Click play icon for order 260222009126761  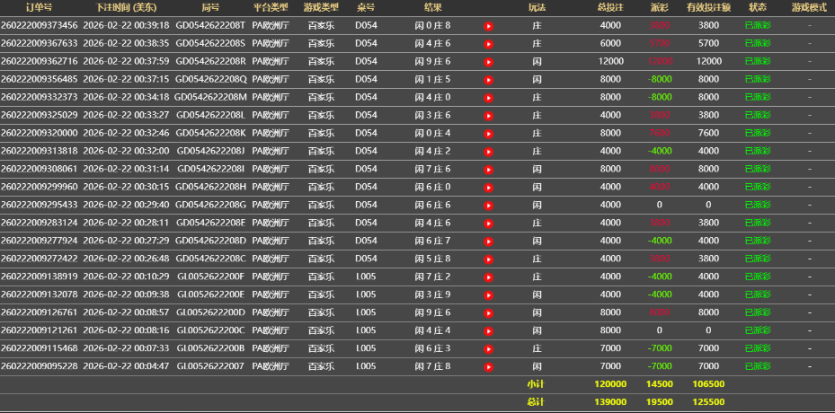pyautogui.click(x=489, y=312)
